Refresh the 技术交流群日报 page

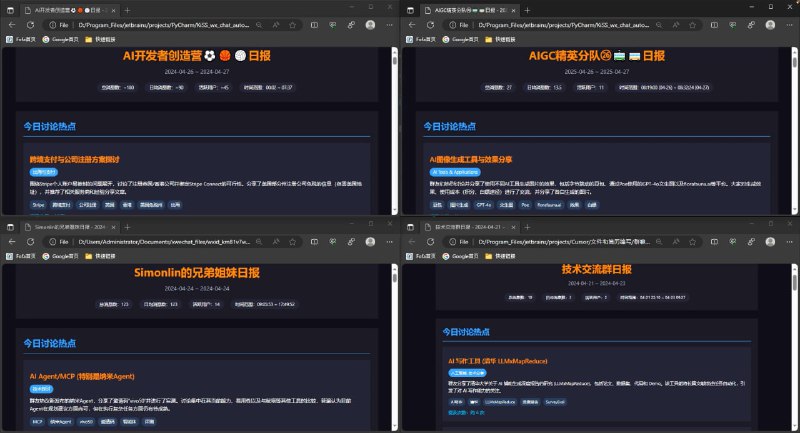[x=432, y=241]
